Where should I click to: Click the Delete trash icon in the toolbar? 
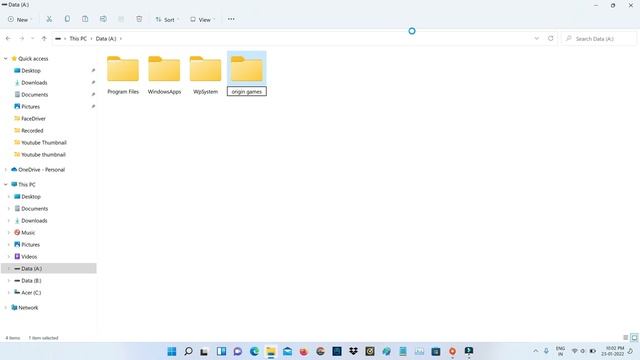pyautogui.click(x=139, y=19)
